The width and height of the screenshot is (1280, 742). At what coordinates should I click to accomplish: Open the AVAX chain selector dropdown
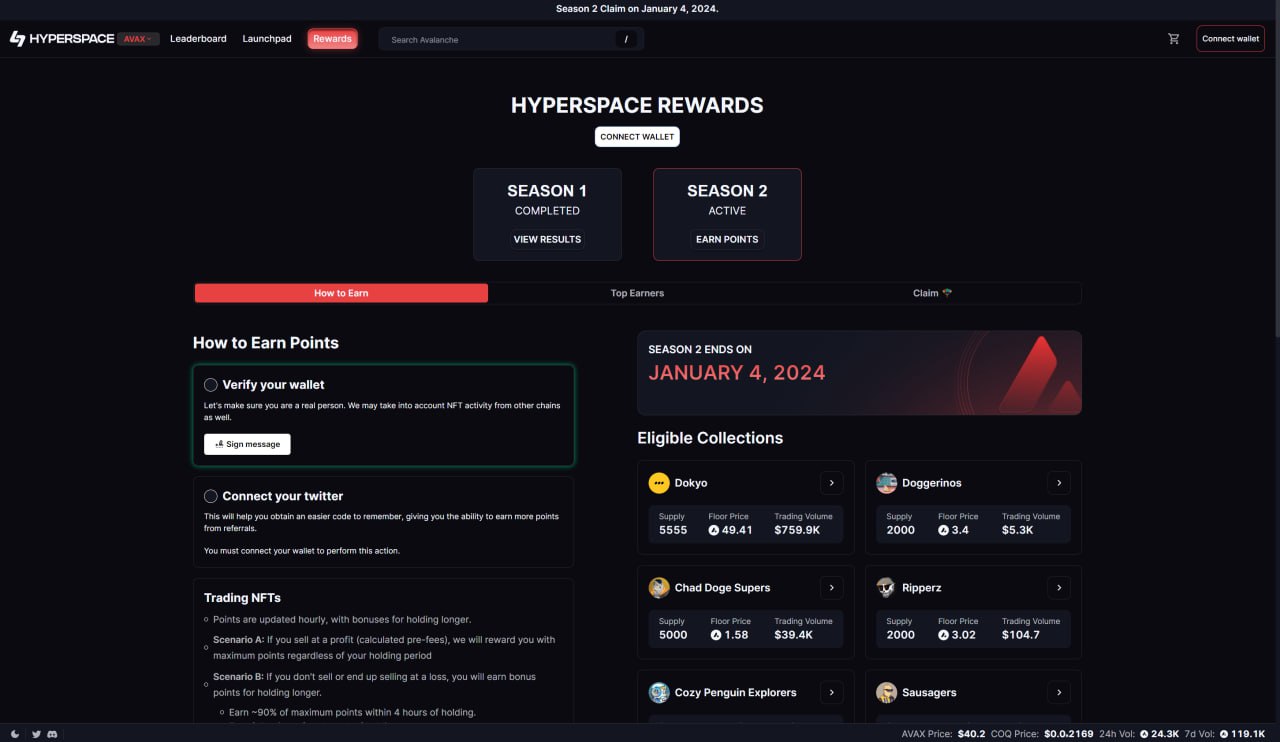coord(138,39)
